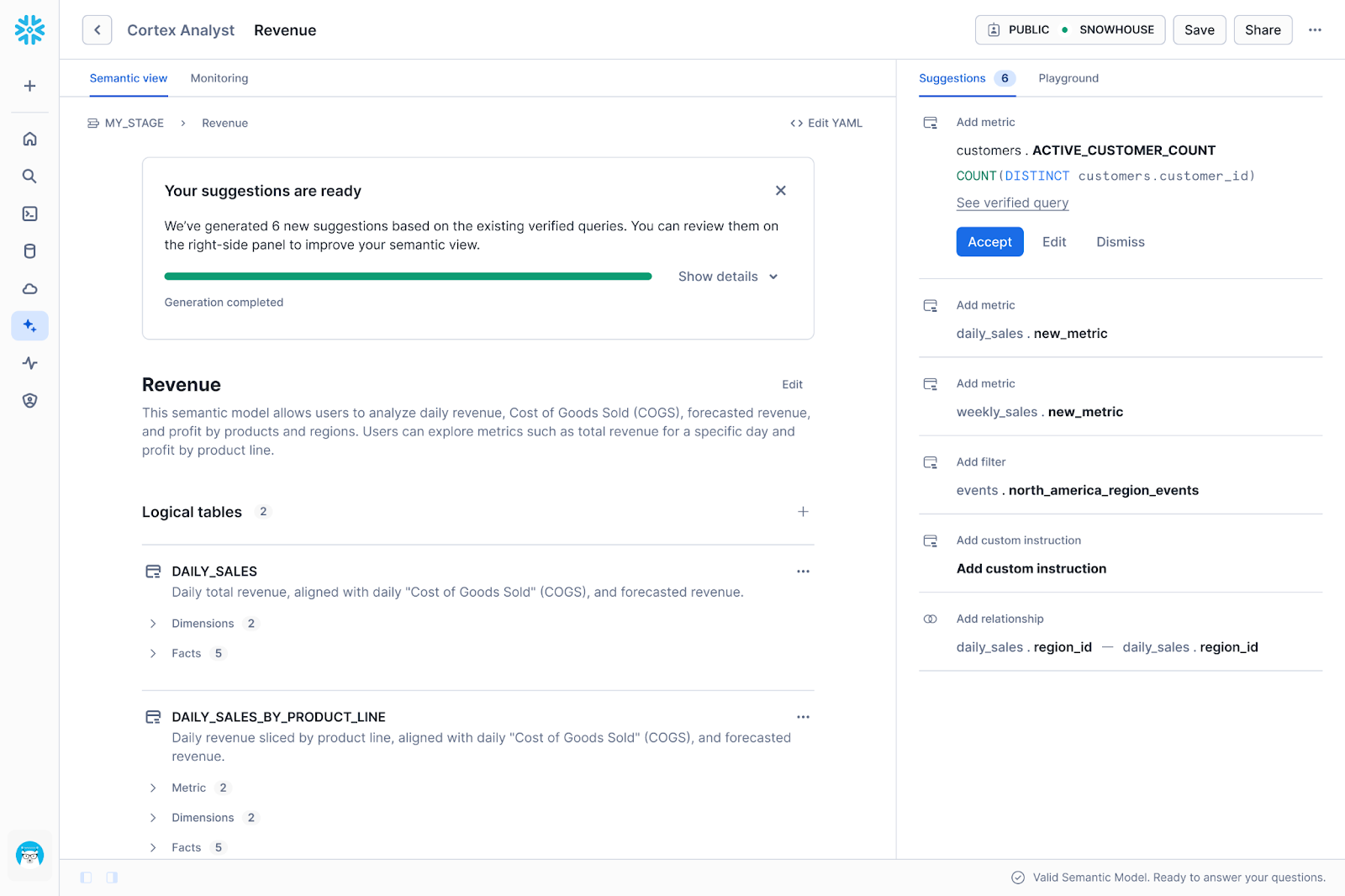Expand Metric under DAILY_SALES_BY_PRODUCT_LINE
This screenshot has width=1345, height=896.
(x=188, y=788)
